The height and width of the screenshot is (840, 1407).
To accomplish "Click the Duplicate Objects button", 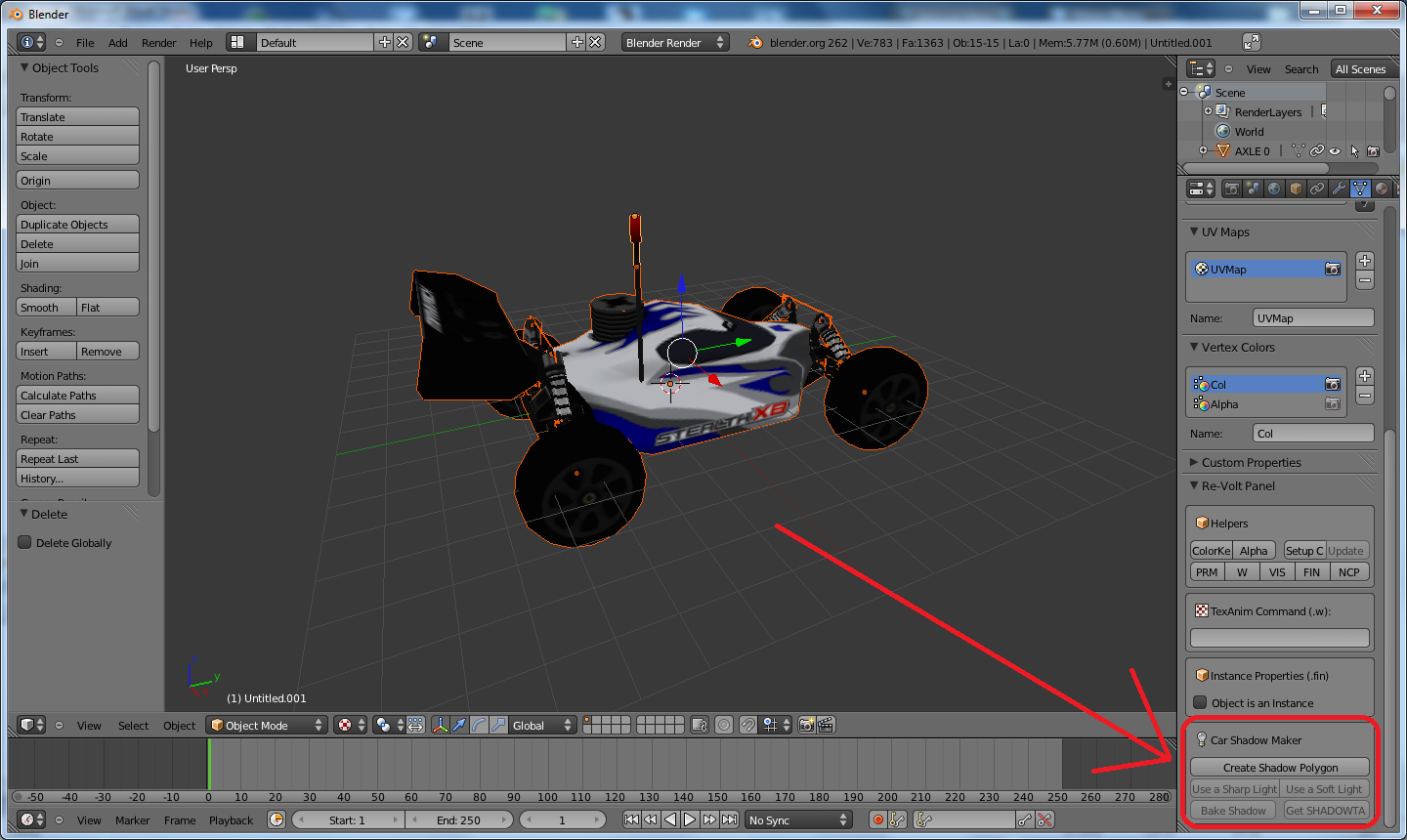I will click(x=78, y=224).
